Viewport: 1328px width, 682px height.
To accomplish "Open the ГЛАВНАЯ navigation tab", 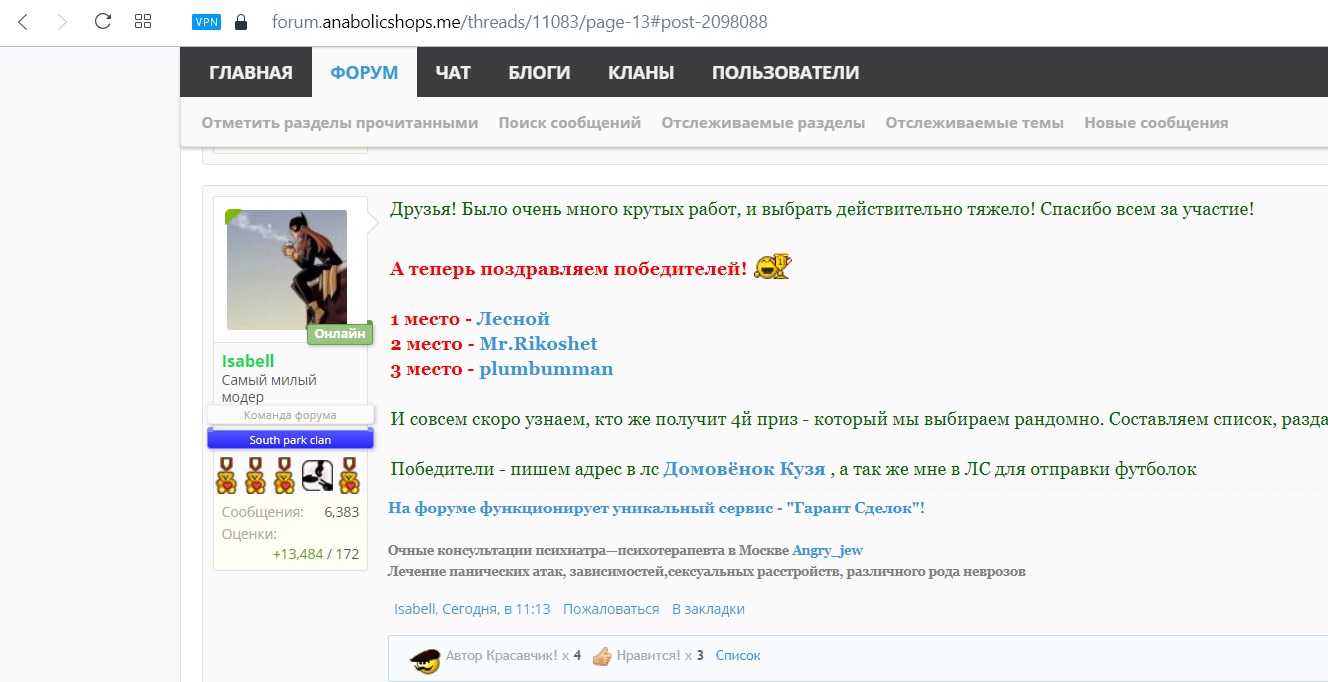I will click(x=251, y=73).
